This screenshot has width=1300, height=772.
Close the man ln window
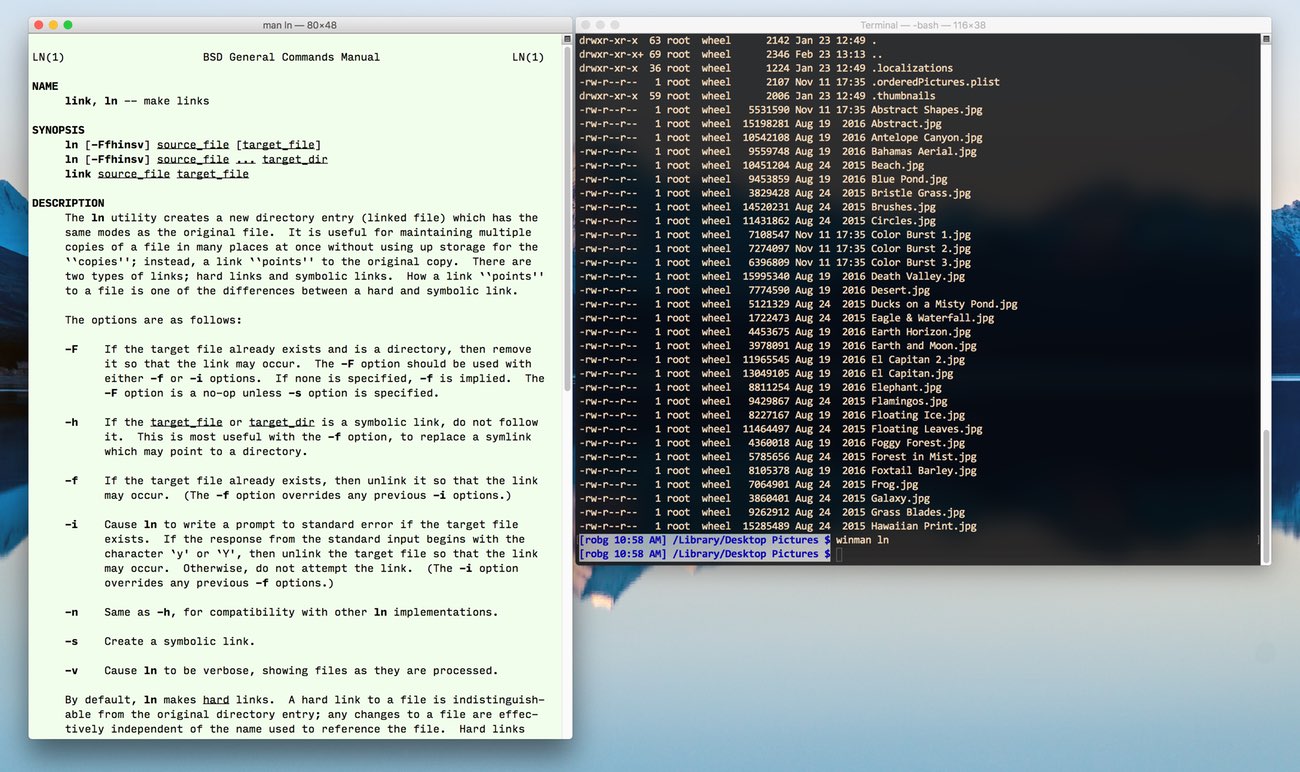[x=38, y=25]
